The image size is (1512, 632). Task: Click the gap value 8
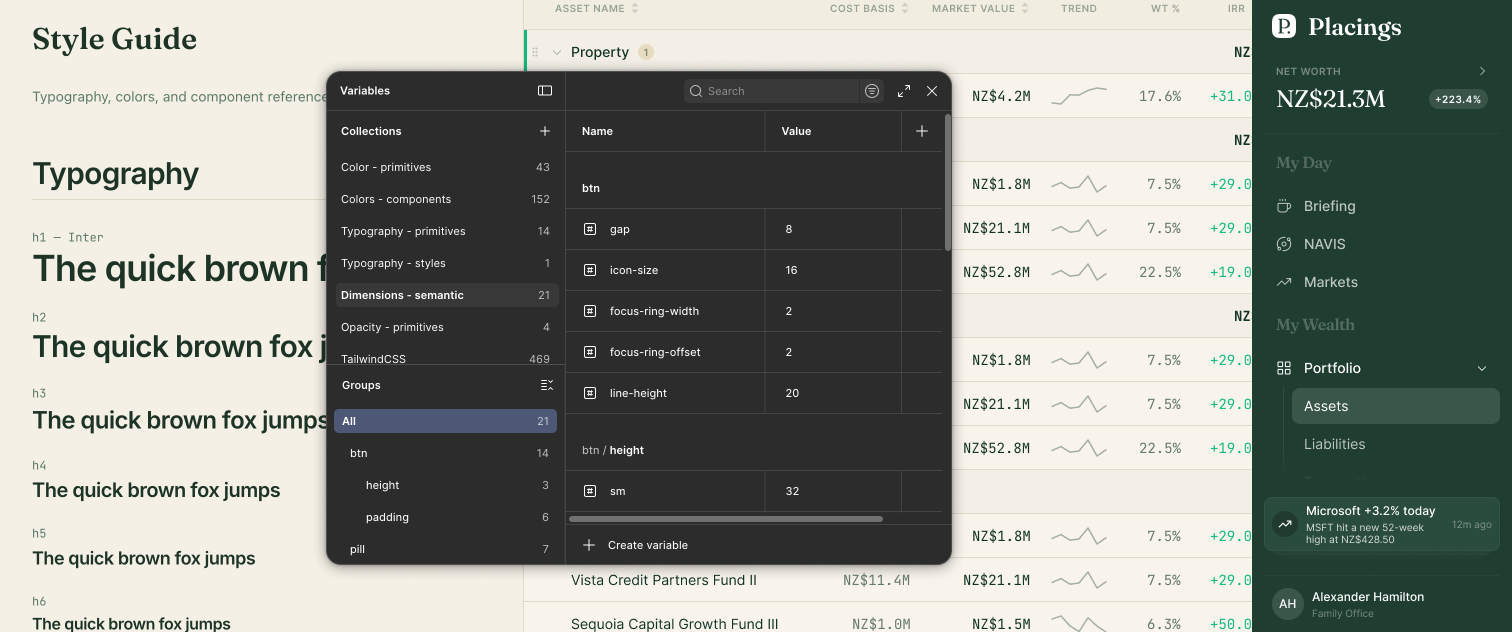coord(789,229)
